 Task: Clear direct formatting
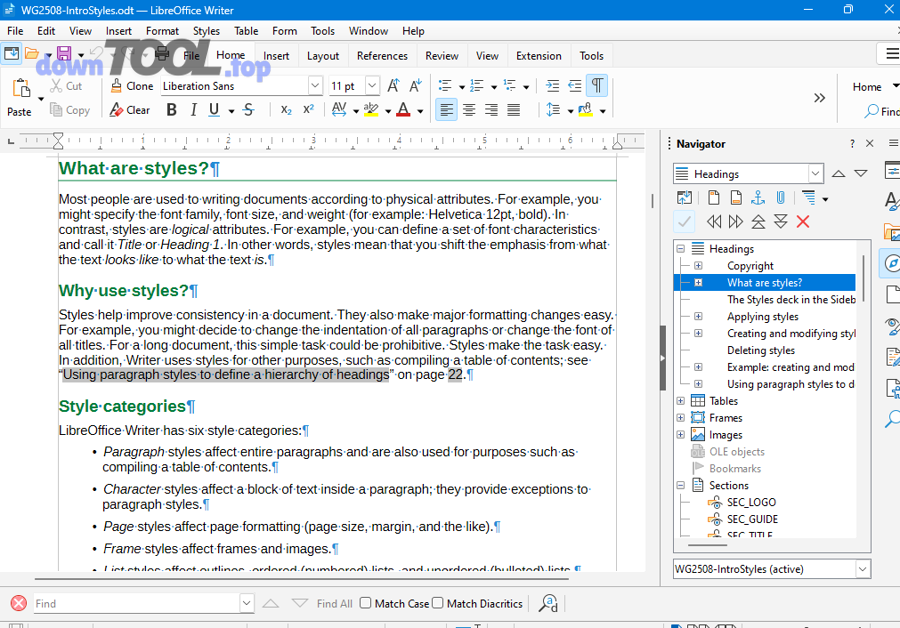pyautogui.click(x=130, y=110)
